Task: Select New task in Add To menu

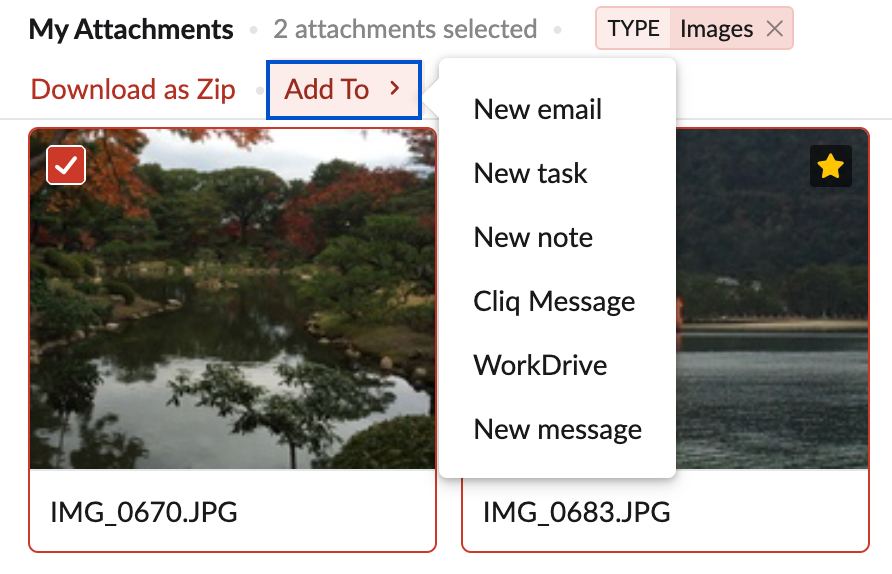Action: (x=530, y=173)
